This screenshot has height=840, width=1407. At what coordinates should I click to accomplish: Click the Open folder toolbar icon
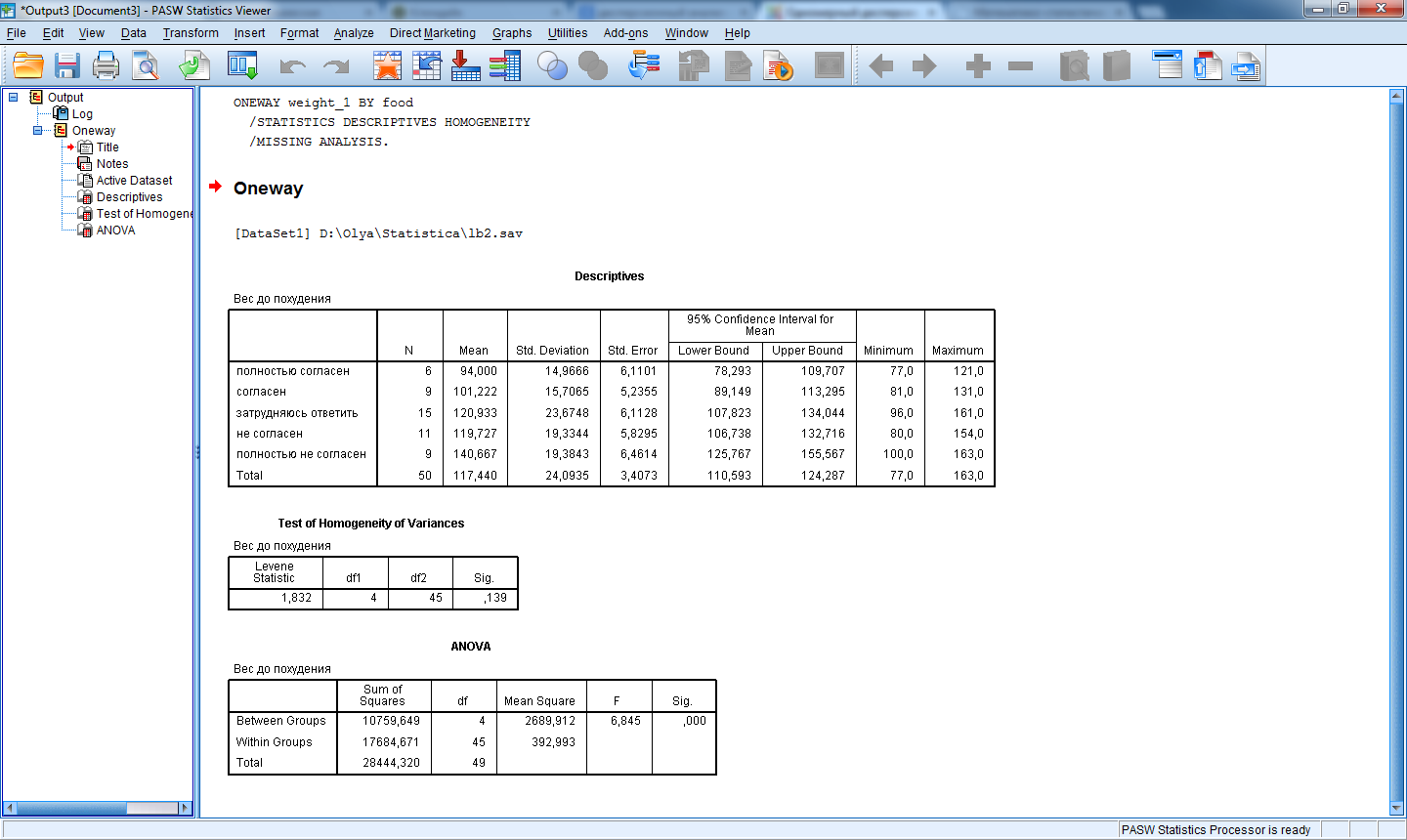coord(28,66)
